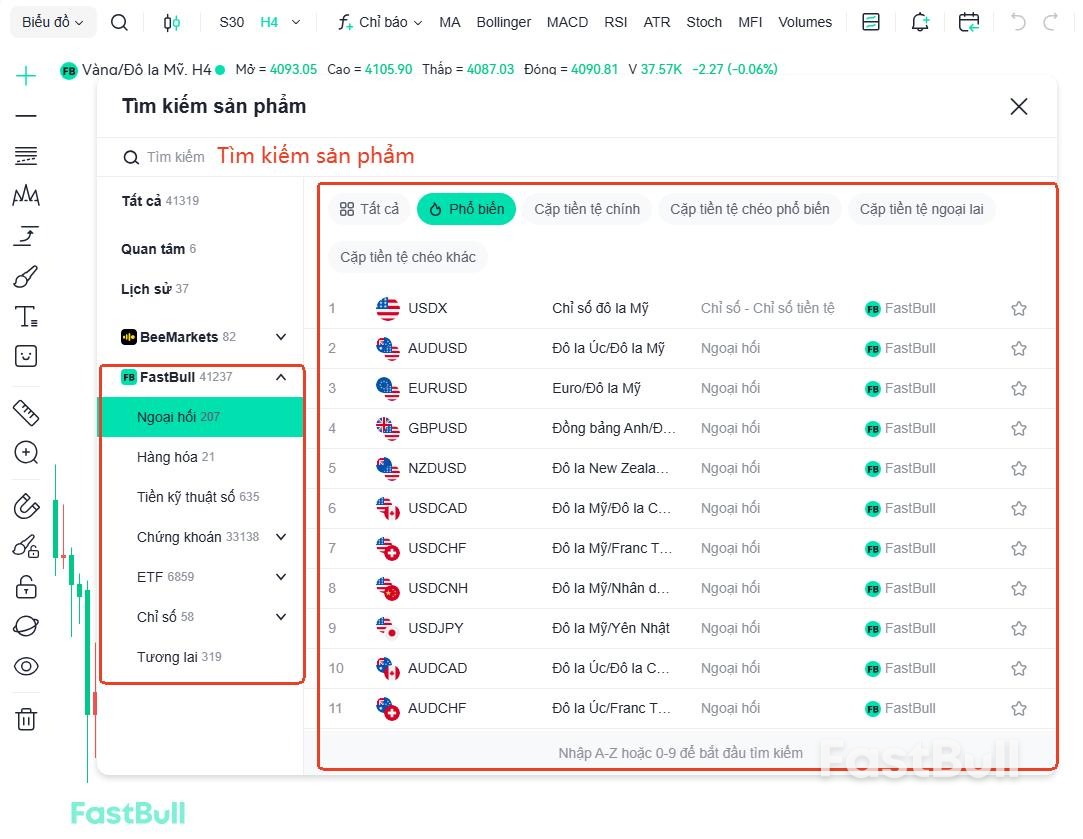
Task: Open the Lịch sử history category
Action: [155, 289]
